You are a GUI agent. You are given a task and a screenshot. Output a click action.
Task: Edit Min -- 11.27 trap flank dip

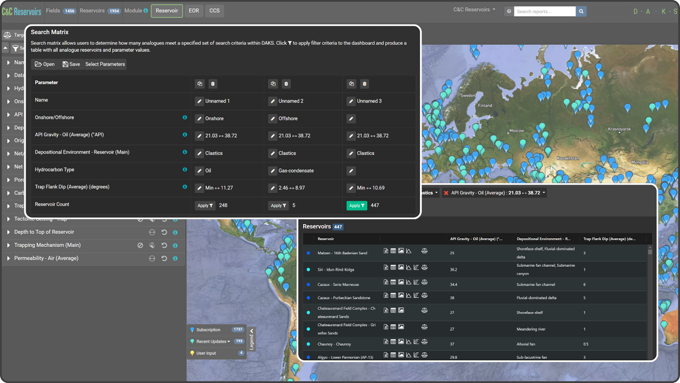click(199, 188)
